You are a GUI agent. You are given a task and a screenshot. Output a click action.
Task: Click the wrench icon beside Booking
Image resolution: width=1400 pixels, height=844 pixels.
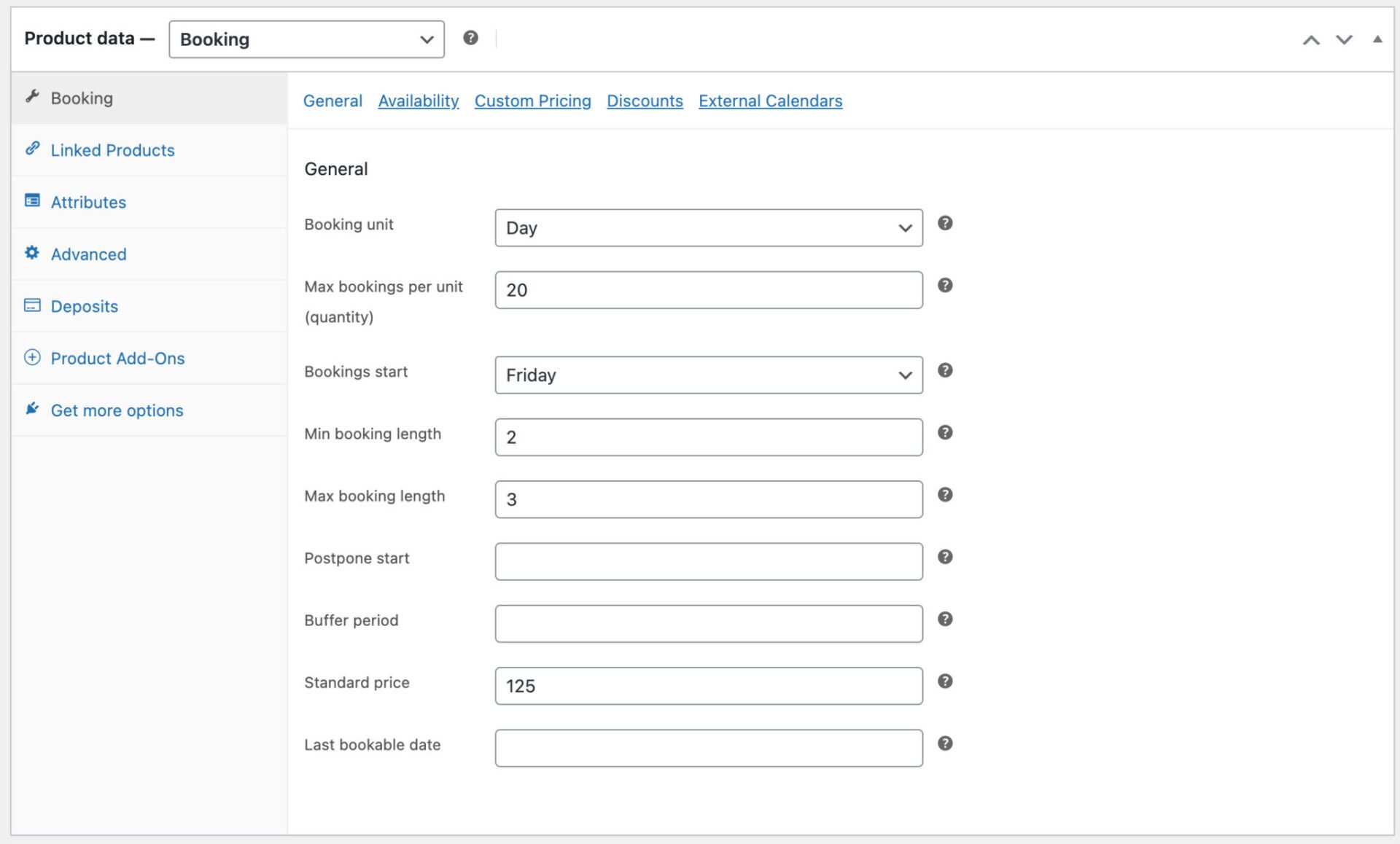(x=32, y=96)
